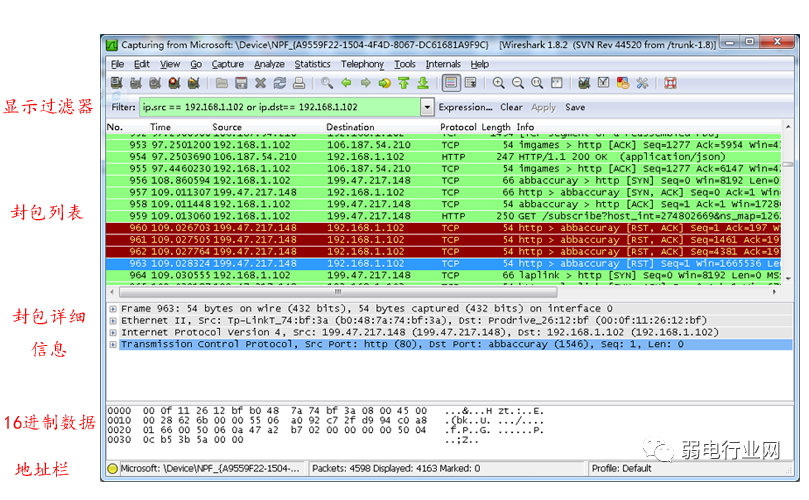Save the capture file with floppy icon
Image resolution: width=809 pixels, height=500 pixels.
click(x=241, y=83)
